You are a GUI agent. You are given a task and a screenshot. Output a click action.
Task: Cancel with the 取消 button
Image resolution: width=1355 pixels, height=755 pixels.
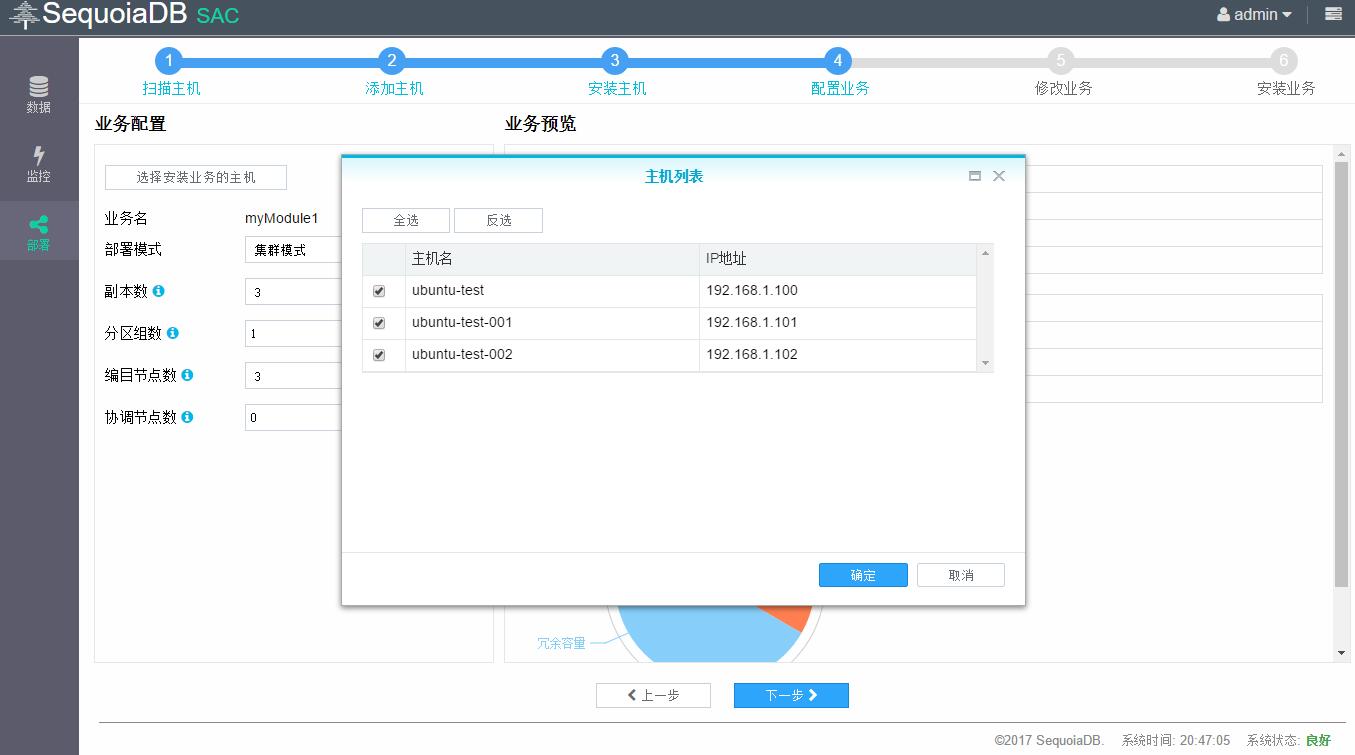[961, 575]
